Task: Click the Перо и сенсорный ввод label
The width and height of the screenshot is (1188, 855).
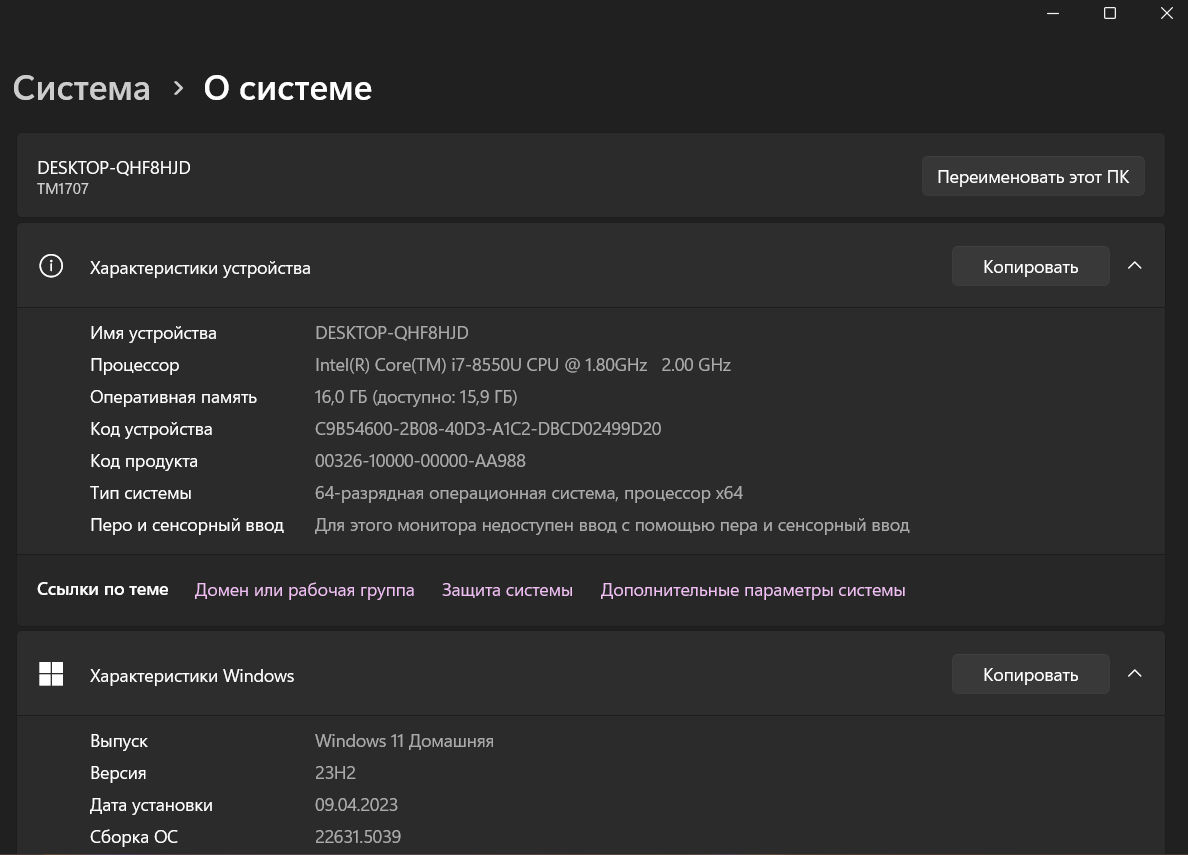Action: [x=187, y=525]
